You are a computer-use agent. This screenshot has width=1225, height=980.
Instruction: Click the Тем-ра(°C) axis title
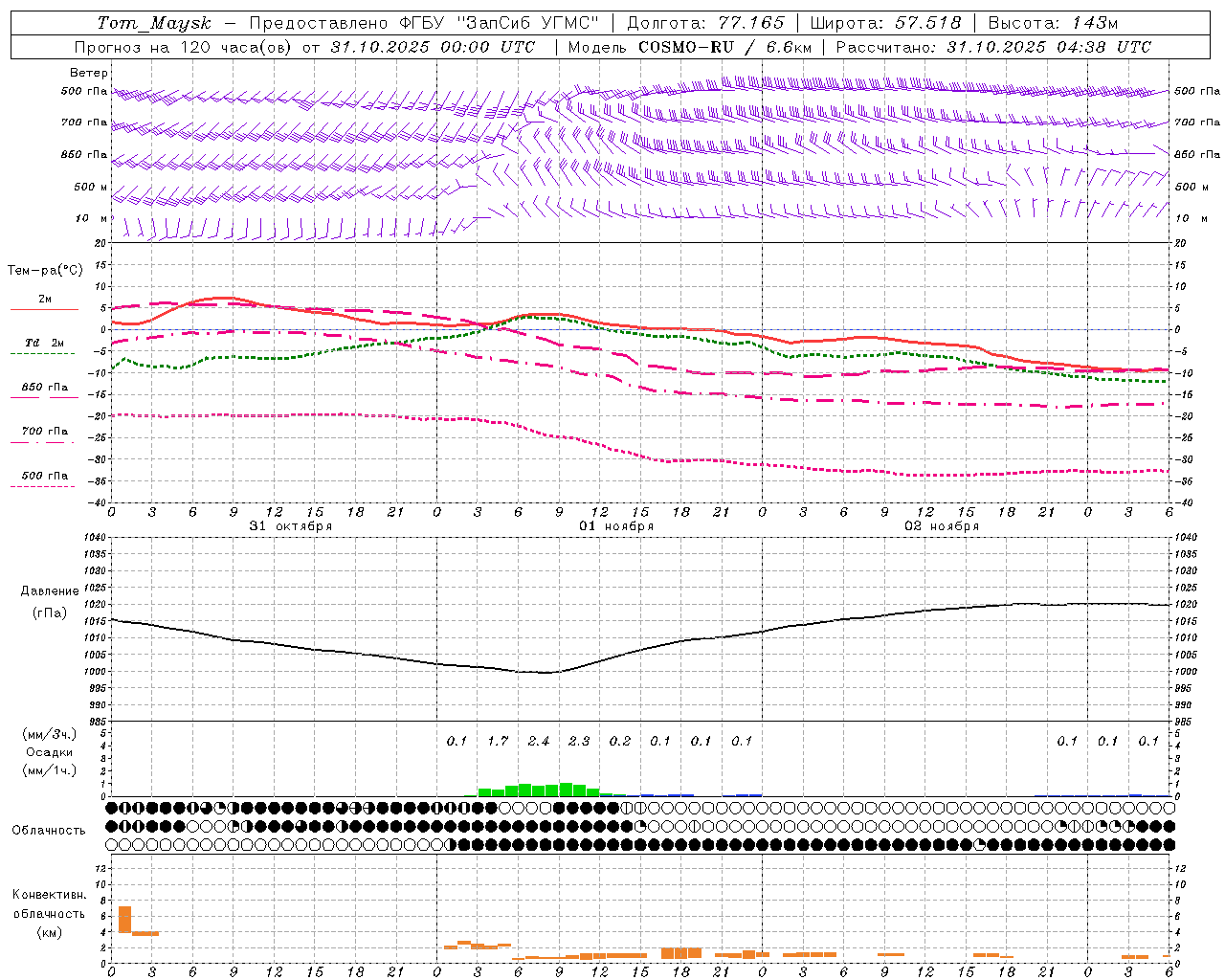point(45,271)
